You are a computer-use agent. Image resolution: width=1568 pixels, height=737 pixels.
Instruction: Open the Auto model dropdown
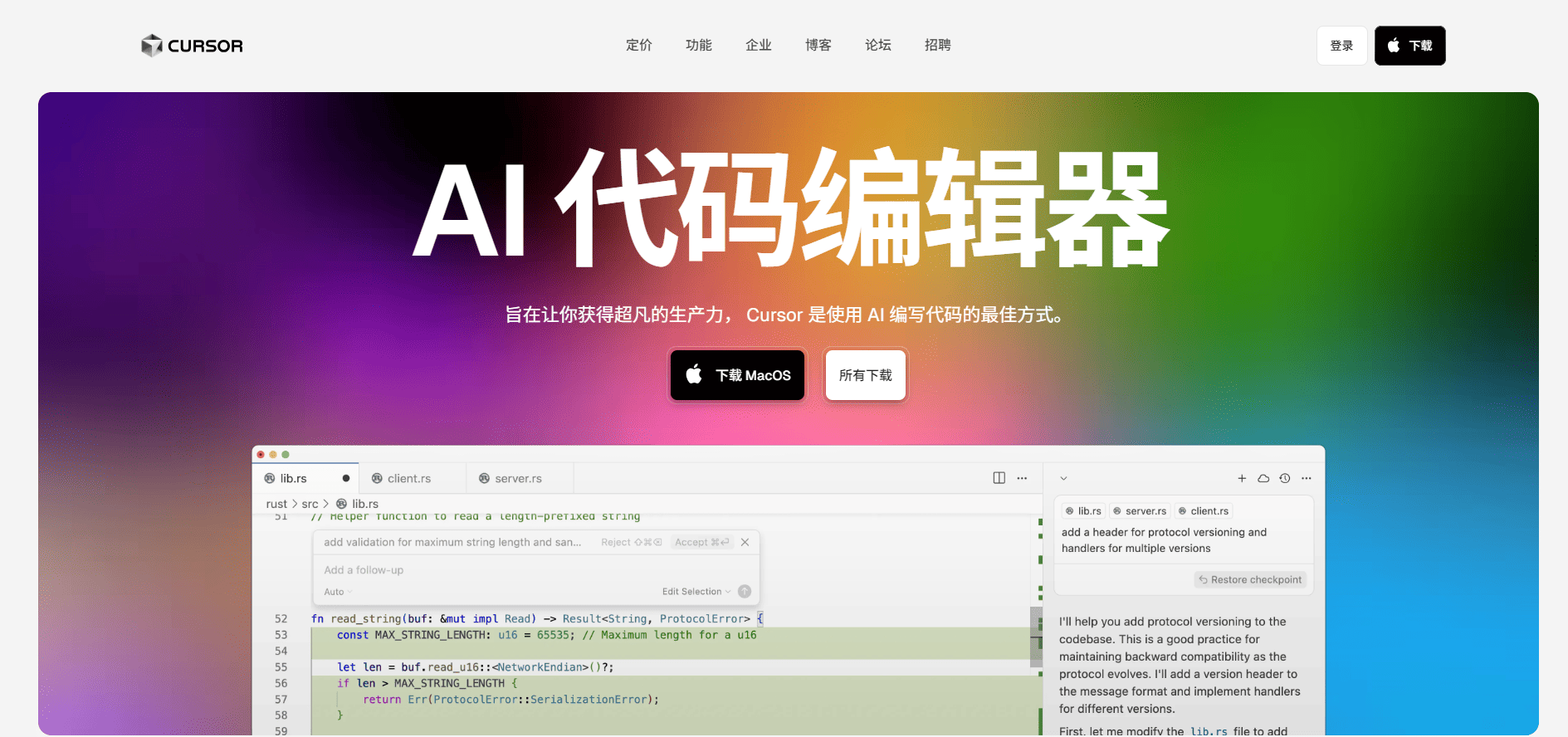338,592
